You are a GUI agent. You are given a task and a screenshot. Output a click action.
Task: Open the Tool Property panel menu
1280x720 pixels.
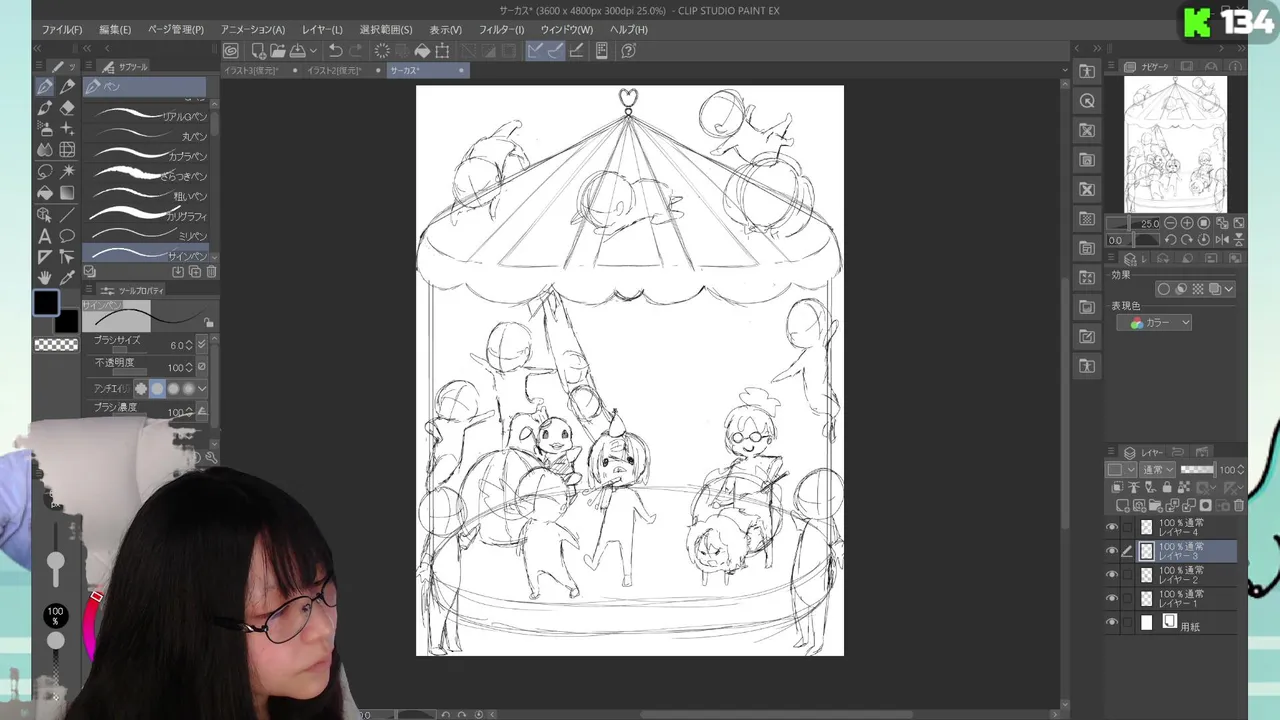[90, 290]
